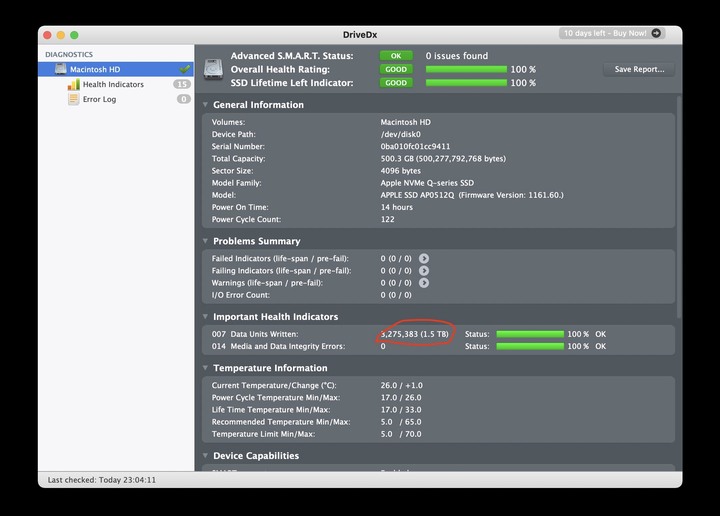
Task: Click the Error Log count badge 0
Action: [x=184, y=99]
